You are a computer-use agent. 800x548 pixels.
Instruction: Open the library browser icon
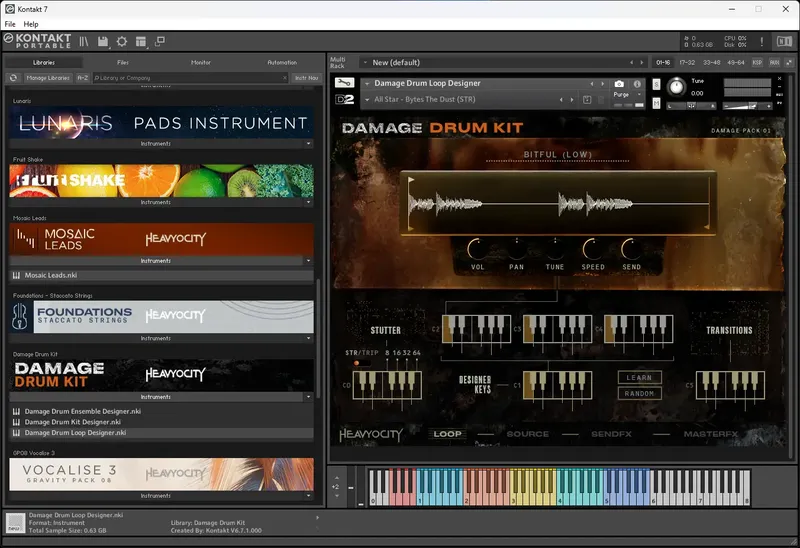coord(84,41)
